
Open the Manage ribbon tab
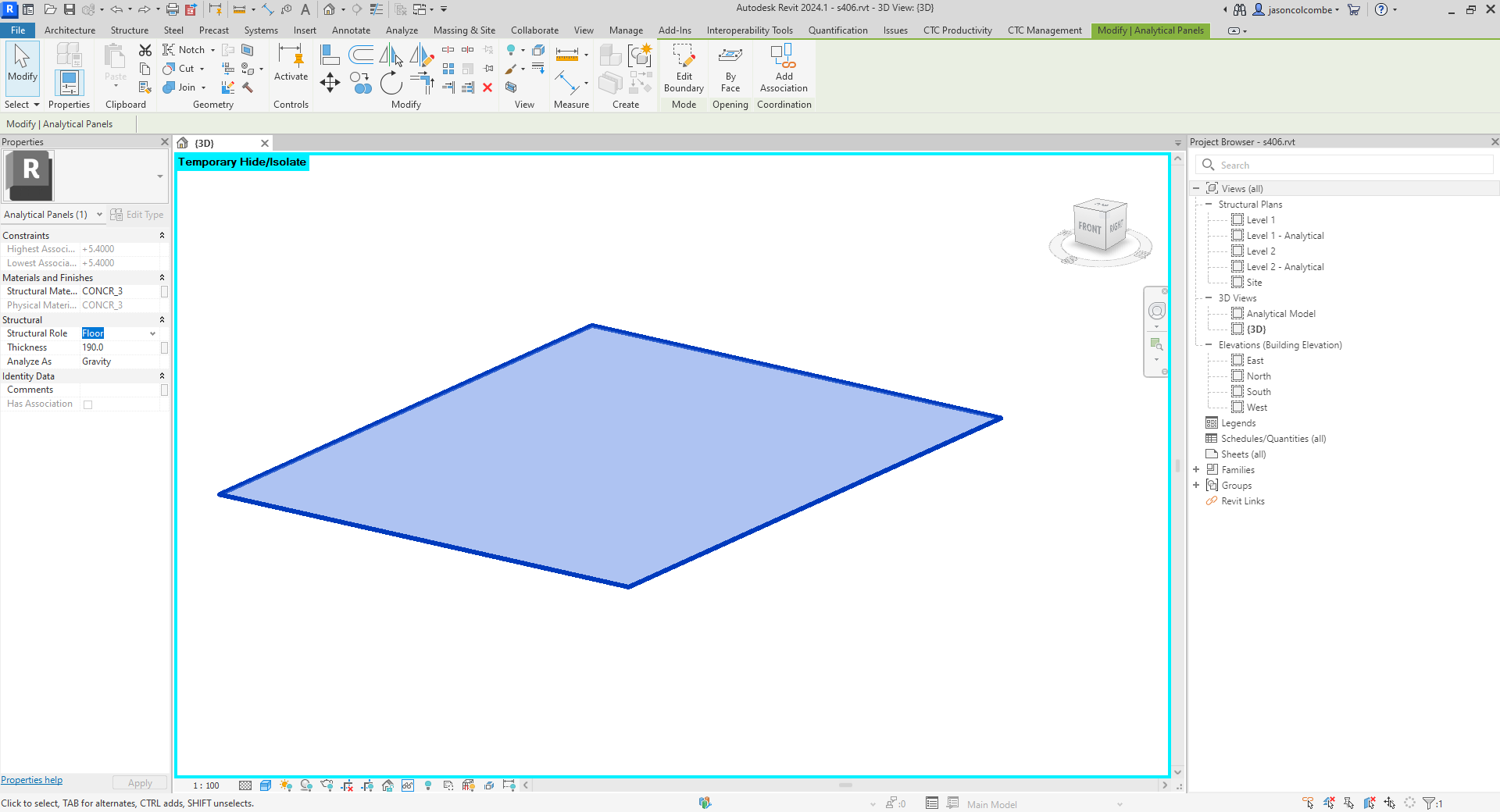pos(626,30)
